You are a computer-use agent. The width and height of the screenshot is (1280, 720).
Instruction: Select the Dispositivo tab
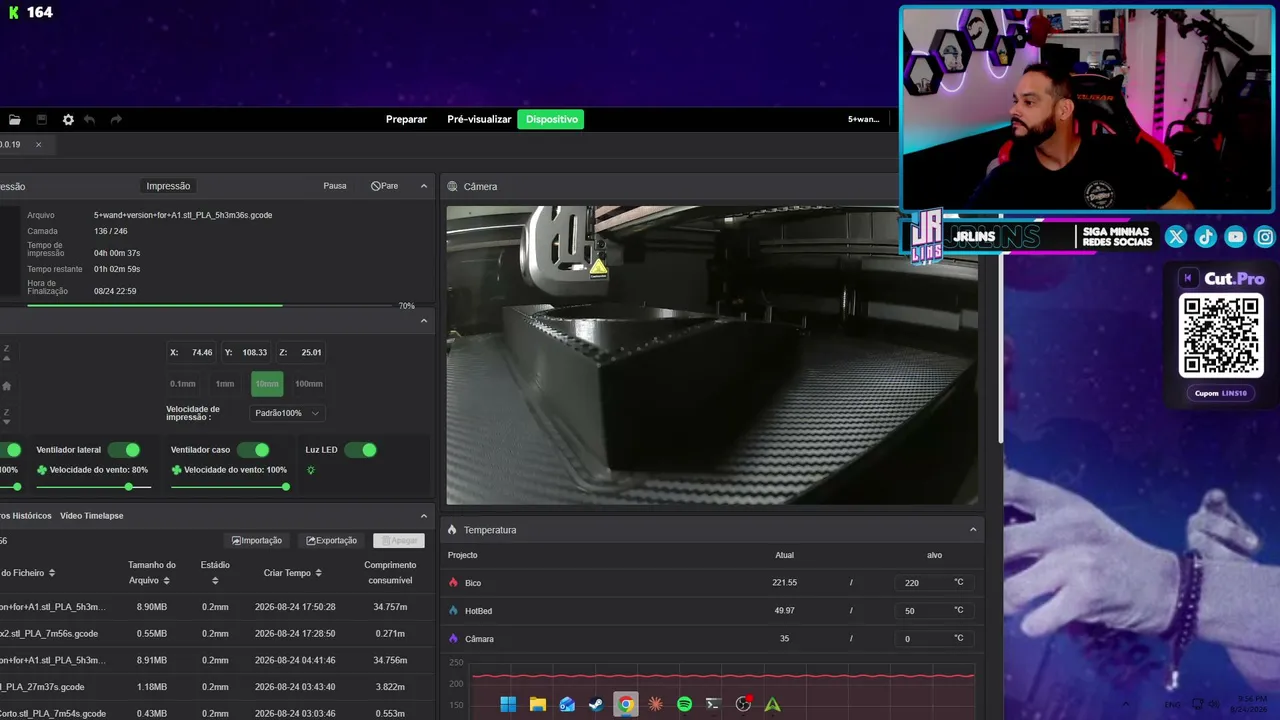(x=551, y=120)
